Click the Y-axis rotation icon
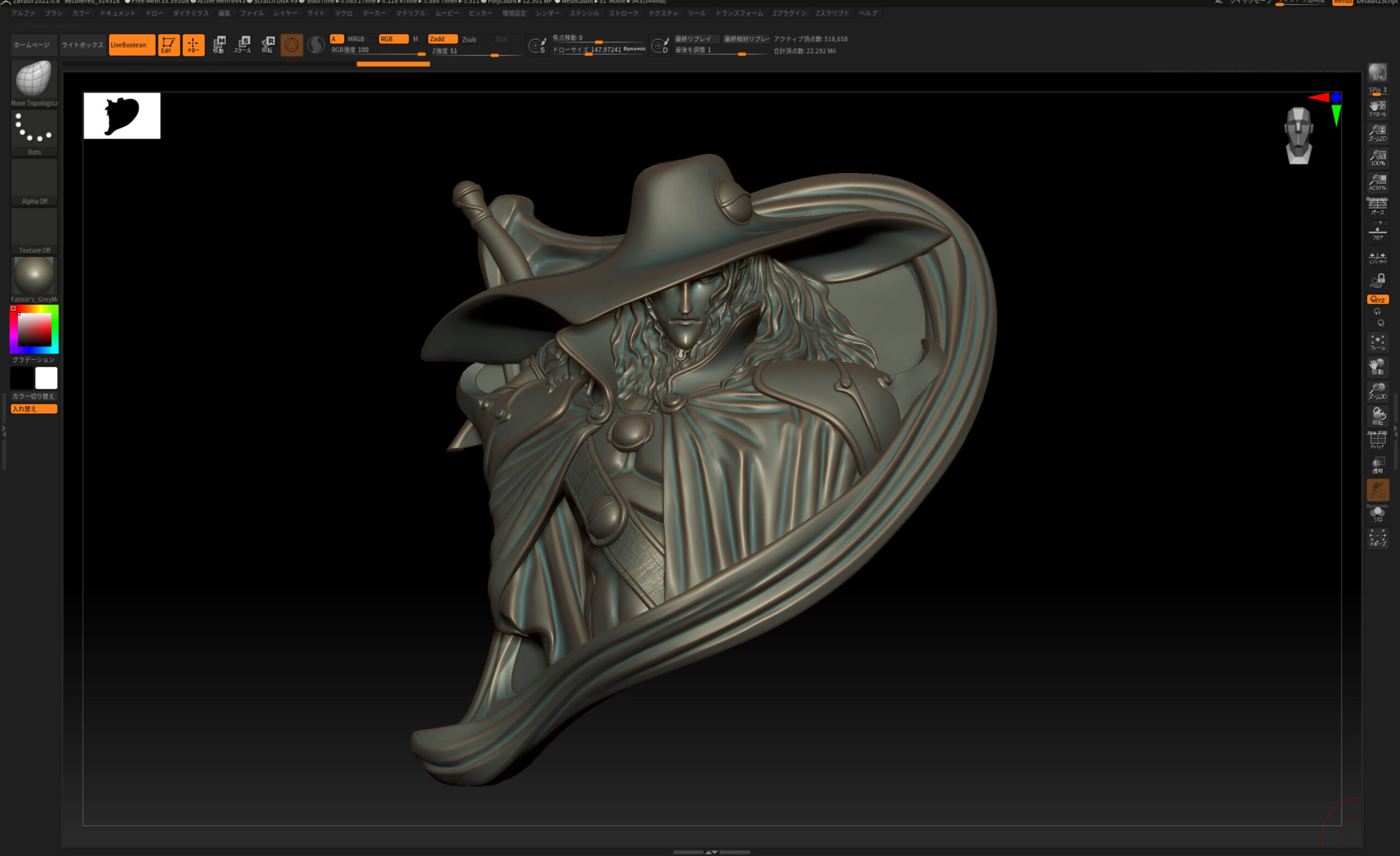Image resolution: width=1400 pixels, height=856 pixels. (1376, 312)
